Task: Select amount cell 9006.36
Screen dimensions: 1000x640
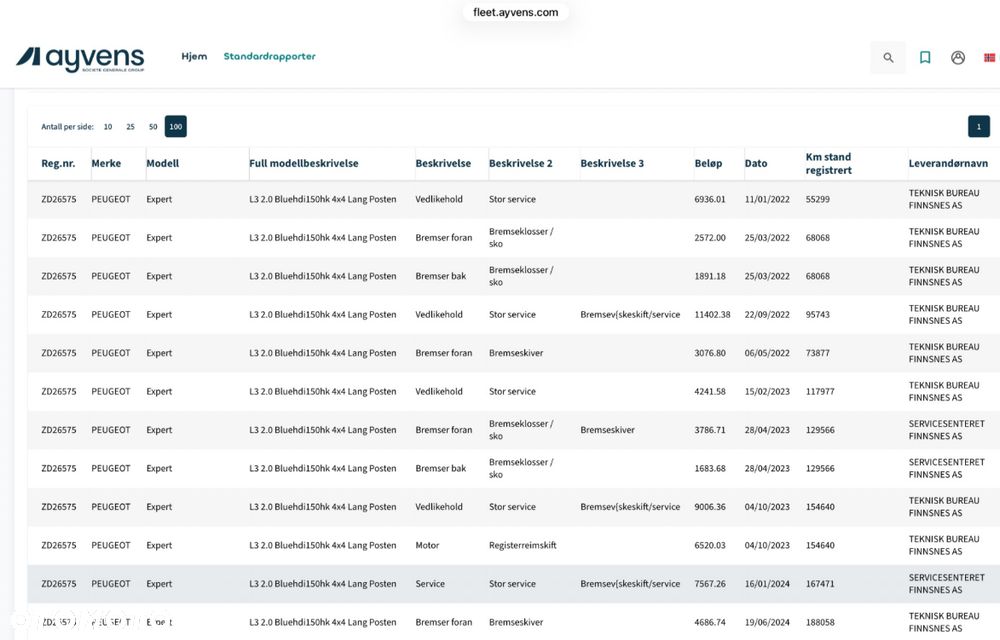Action: click(710, 507)
